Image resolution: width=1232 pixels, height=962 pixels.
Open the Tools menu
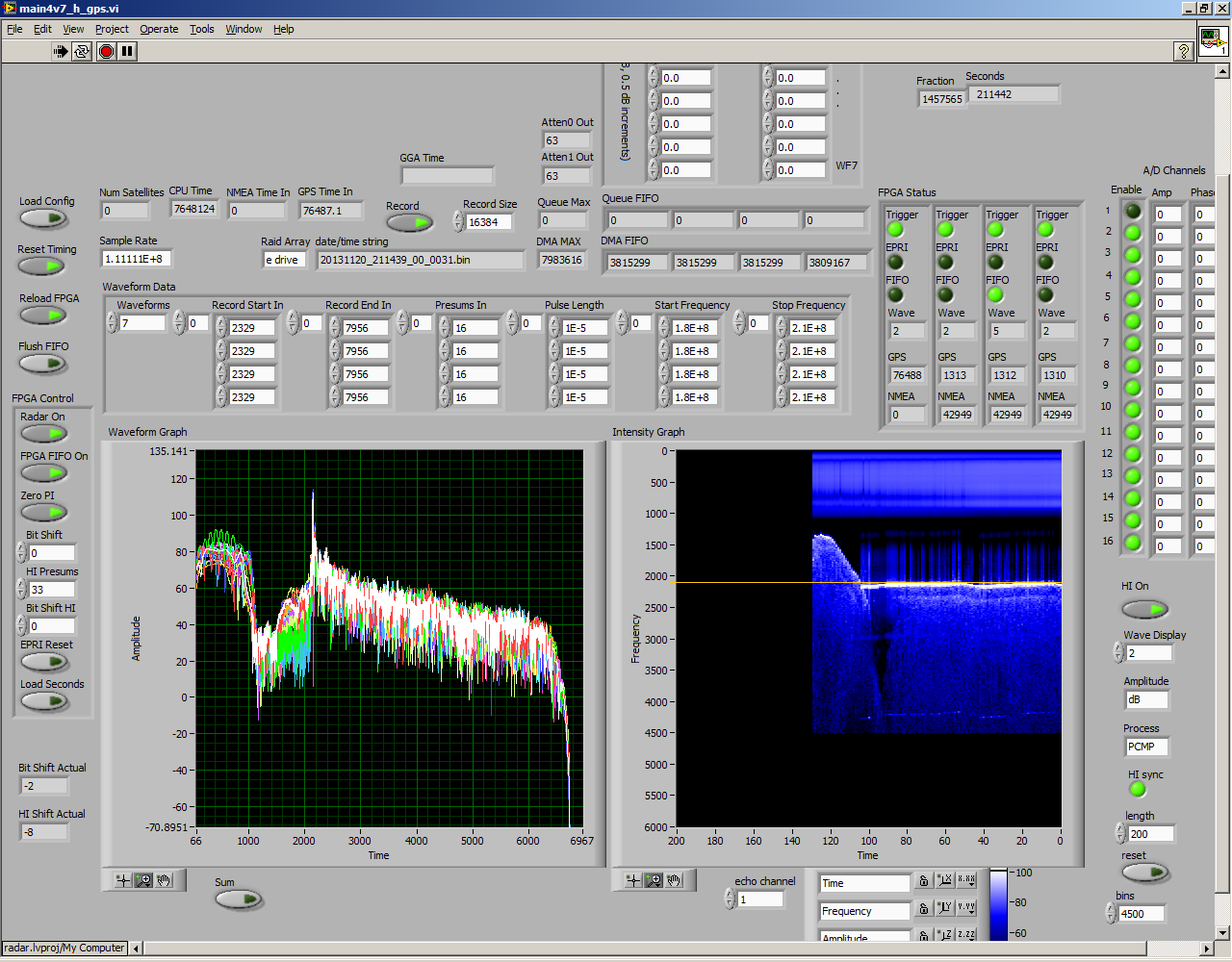click(x=201, y=29)
